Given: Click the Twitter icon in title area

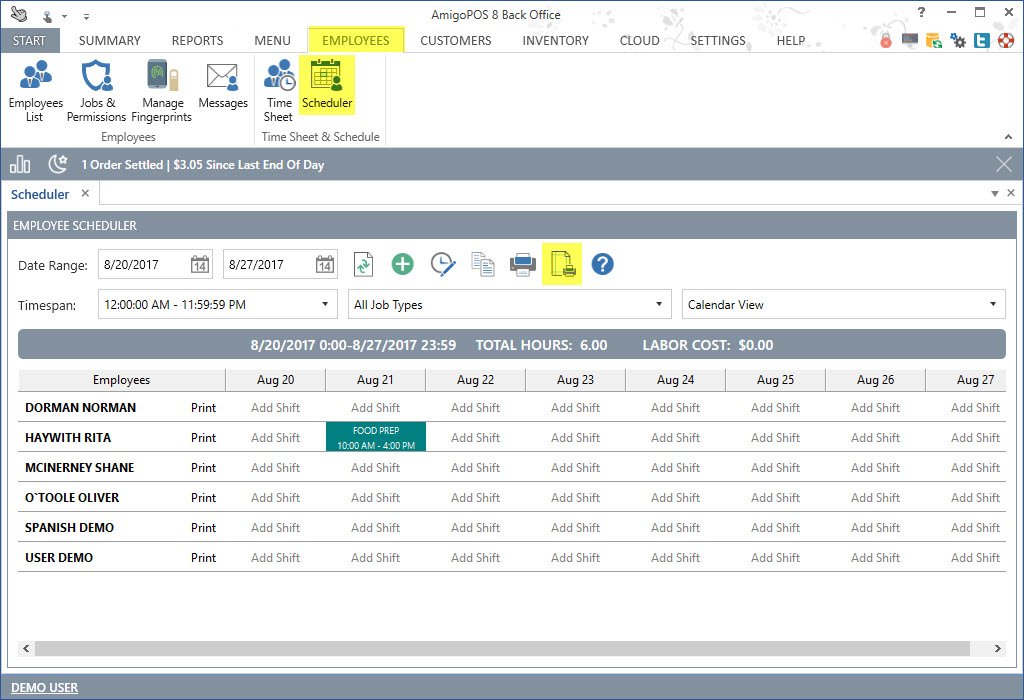Looking at the screenshot, I should 980,41.
